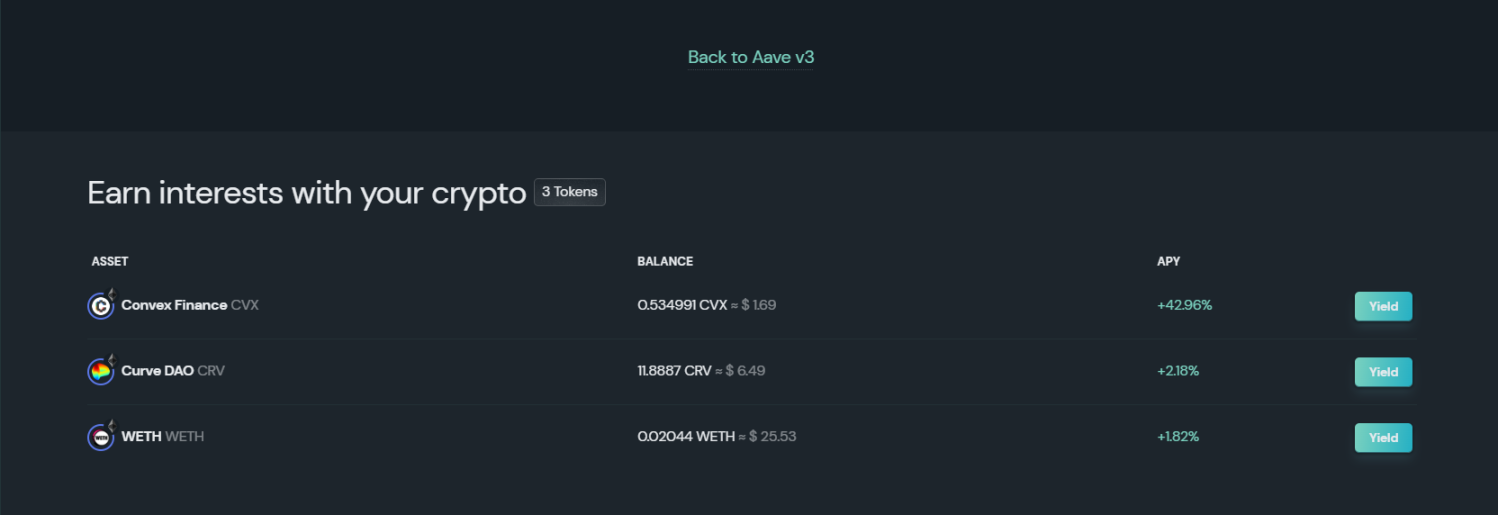The image size is (1498, 515).
Task: Click the 3 Tokens badge
Action: pyautogui.click(x=569, y=192)
